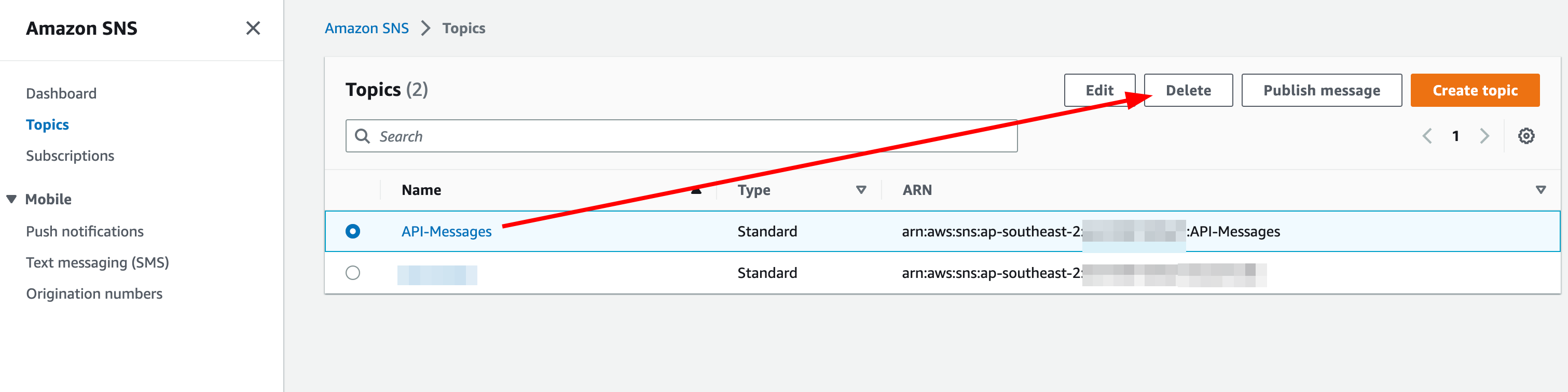Screen dimensions: 1568x392
Task: Click the search magnifier icon
Action: click(x=363, y=136)
